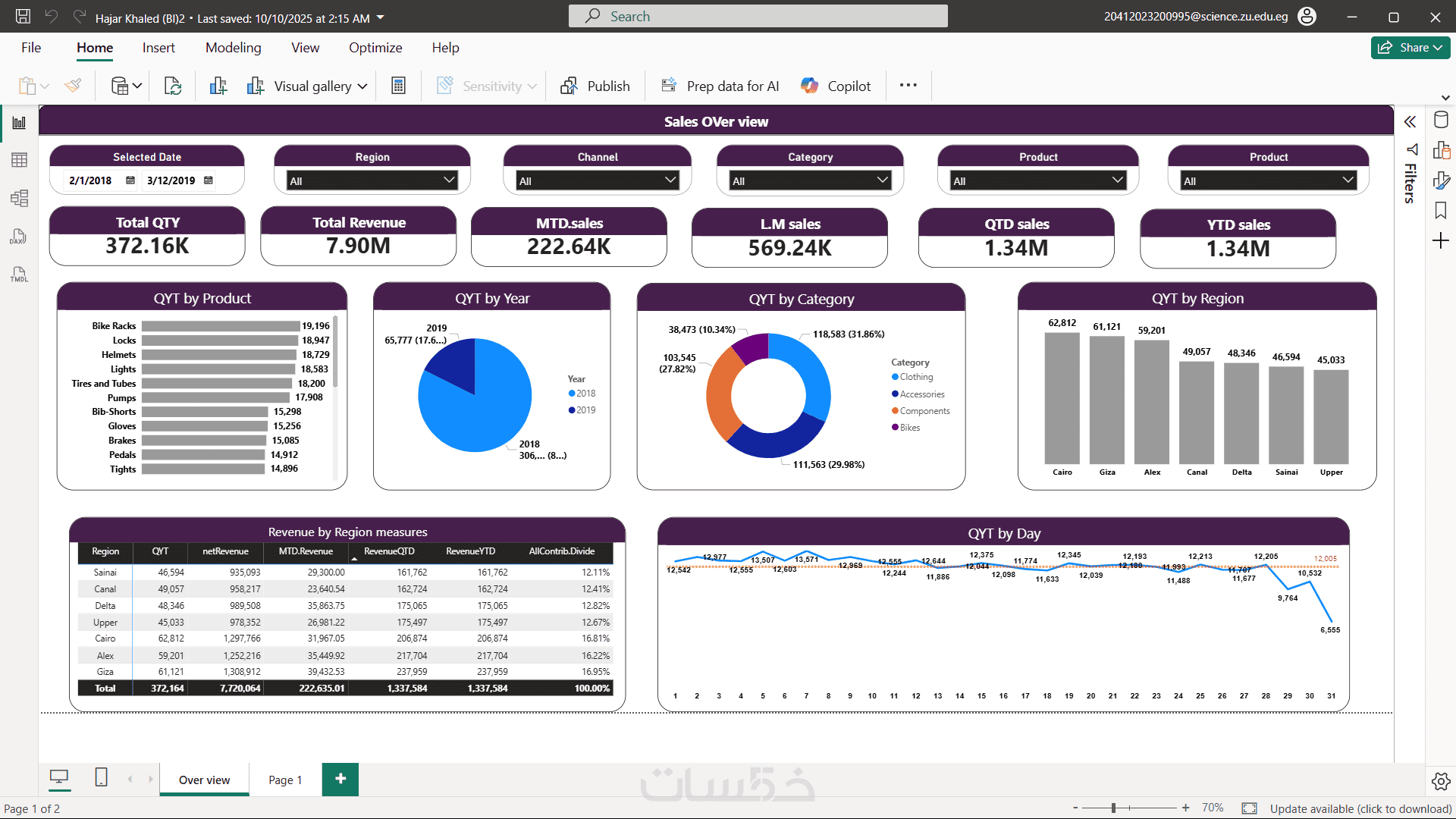Viewport: 1456px width, 819px height.
Task: Click the Search box in title bar
Action: pyautogui.click(x=758, y=17)
